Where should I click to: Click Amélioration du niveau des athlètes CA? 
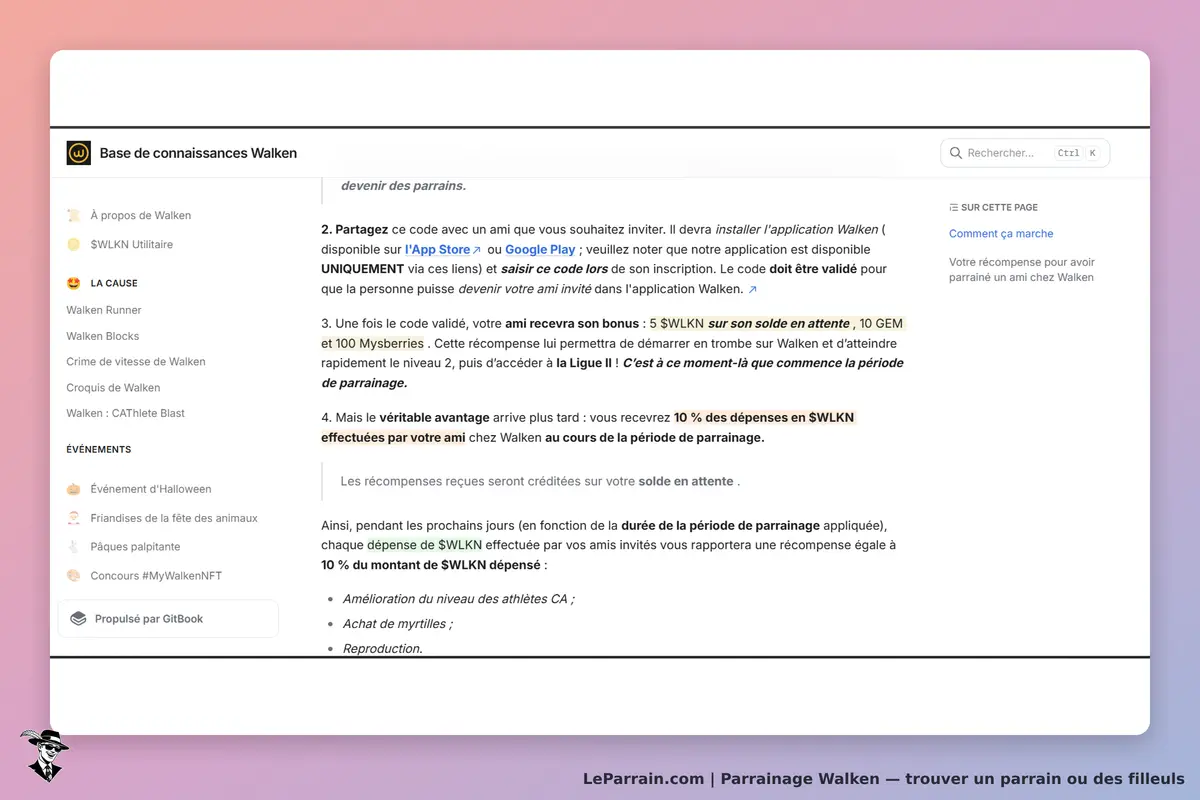click(458, 599)
